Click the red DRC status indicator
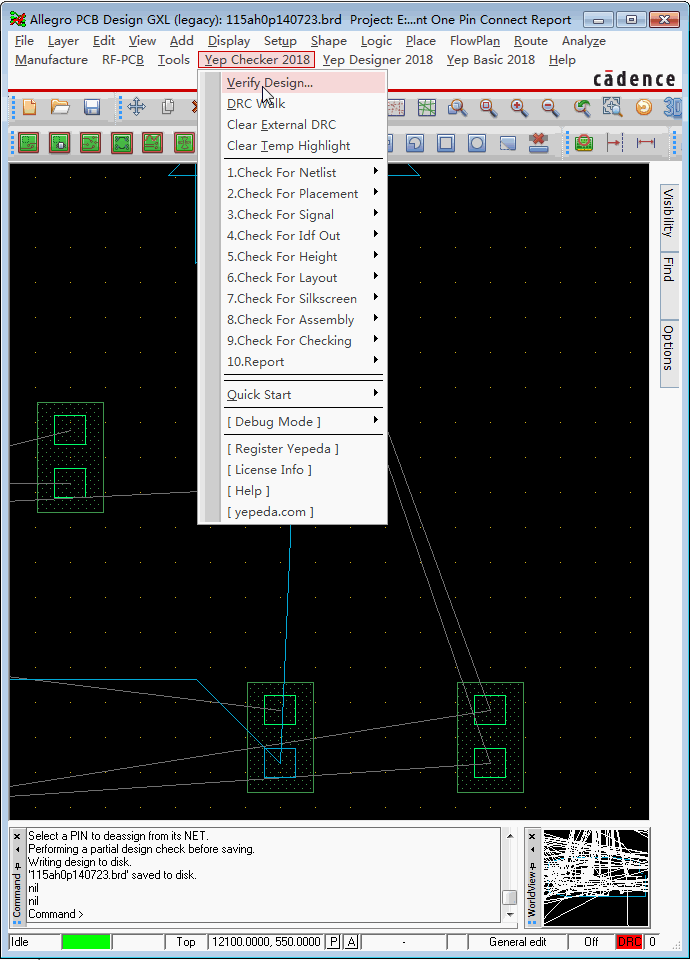Screen dimensions: 690x960 pyautogui.click(x=629, y=942)
